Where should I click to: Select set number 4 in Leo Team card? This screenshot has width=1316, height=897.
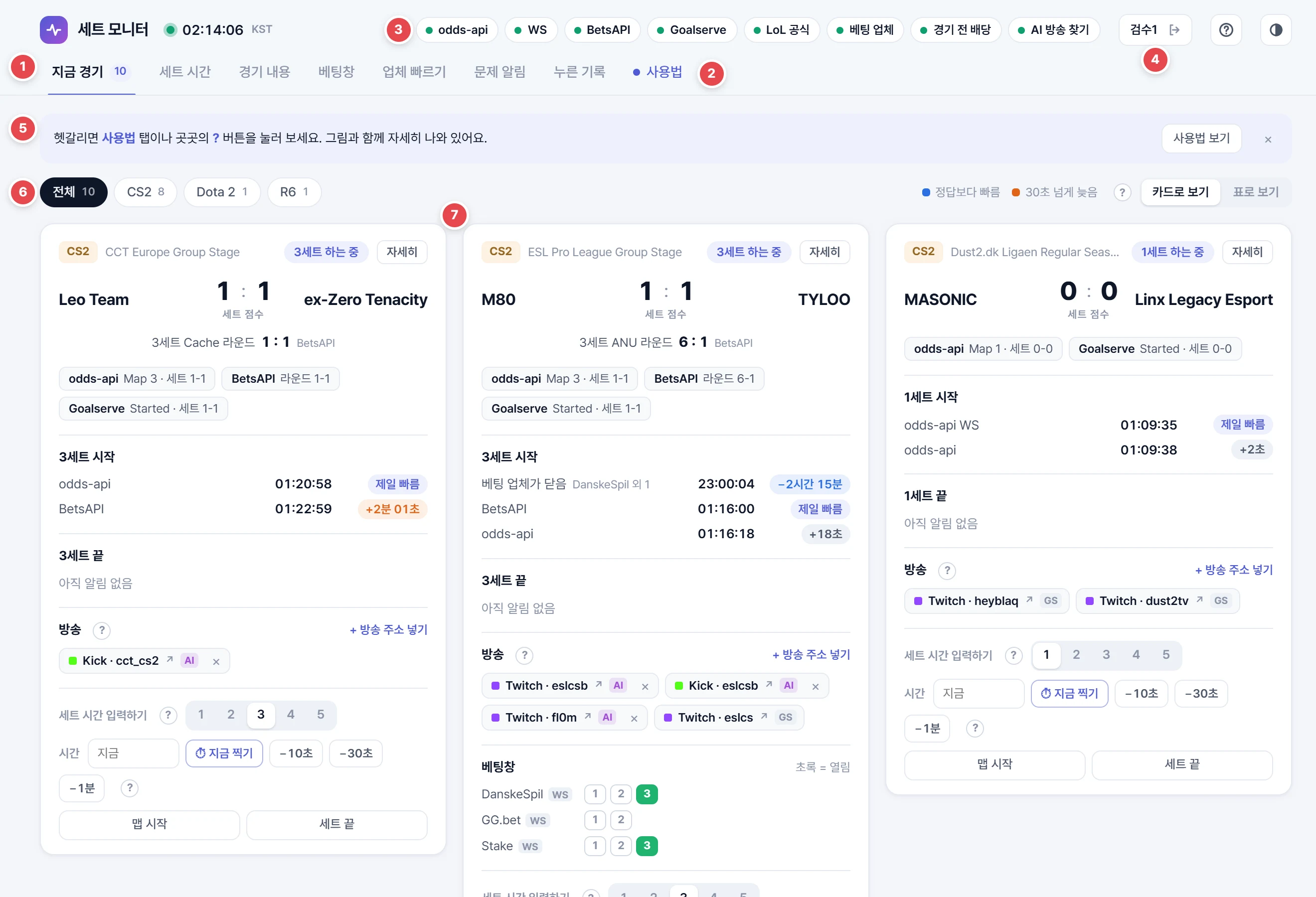[x=291, y=715]
